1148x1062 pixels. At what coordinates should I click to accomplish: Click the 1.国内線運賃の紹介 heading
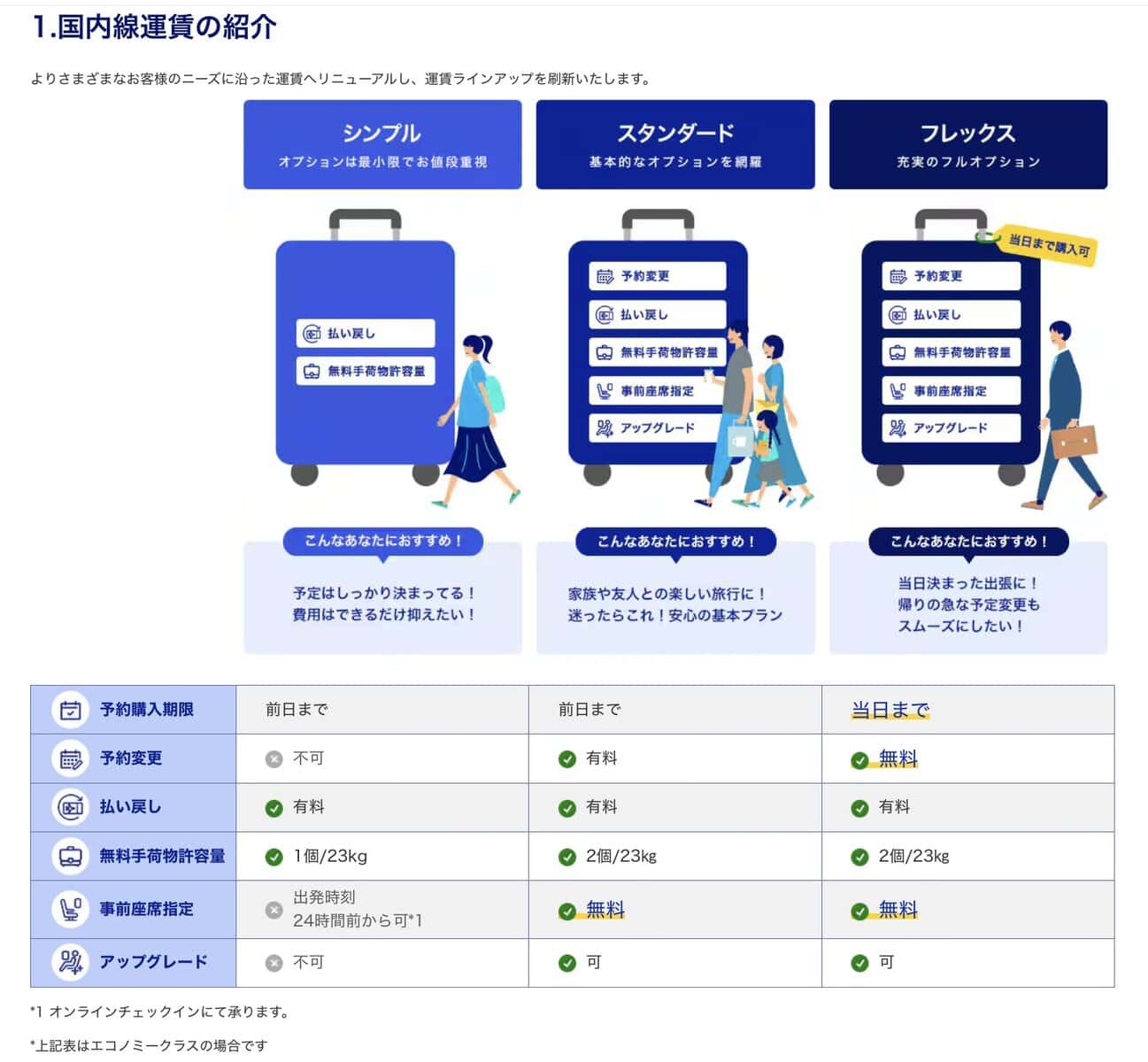point(154,27)
